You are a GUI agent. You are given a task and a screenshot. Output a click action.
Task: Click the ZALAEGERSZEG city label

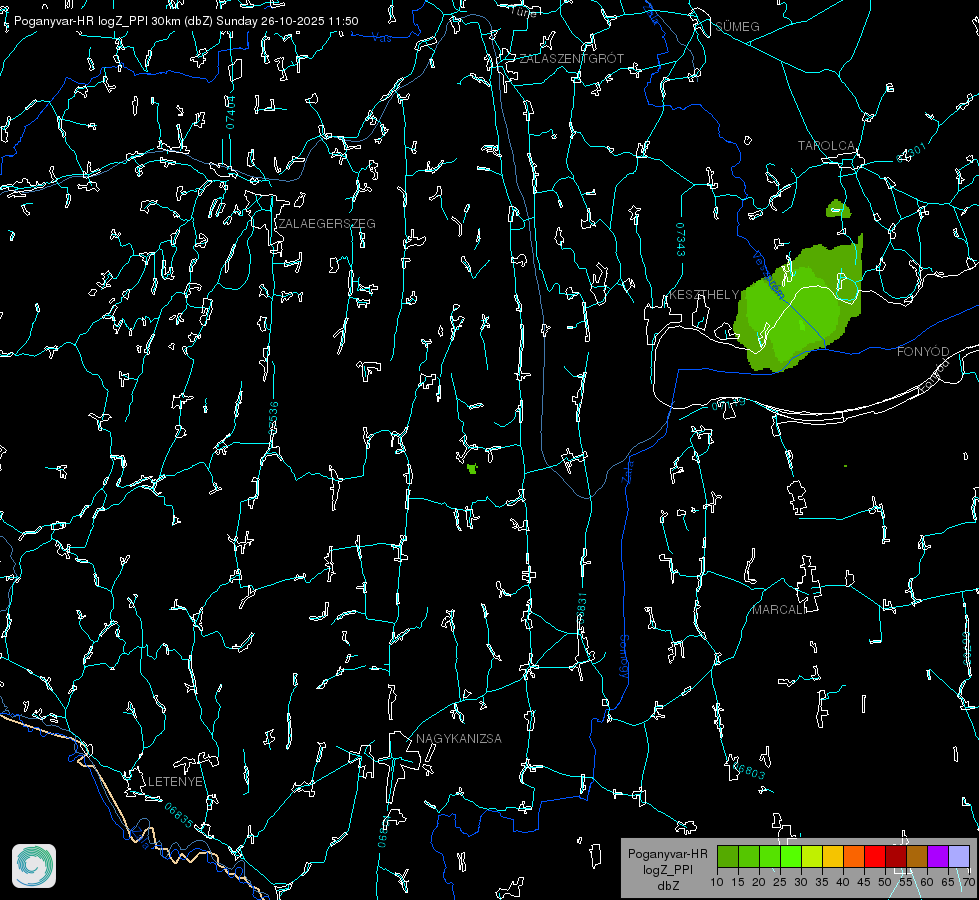click(327, 224)
